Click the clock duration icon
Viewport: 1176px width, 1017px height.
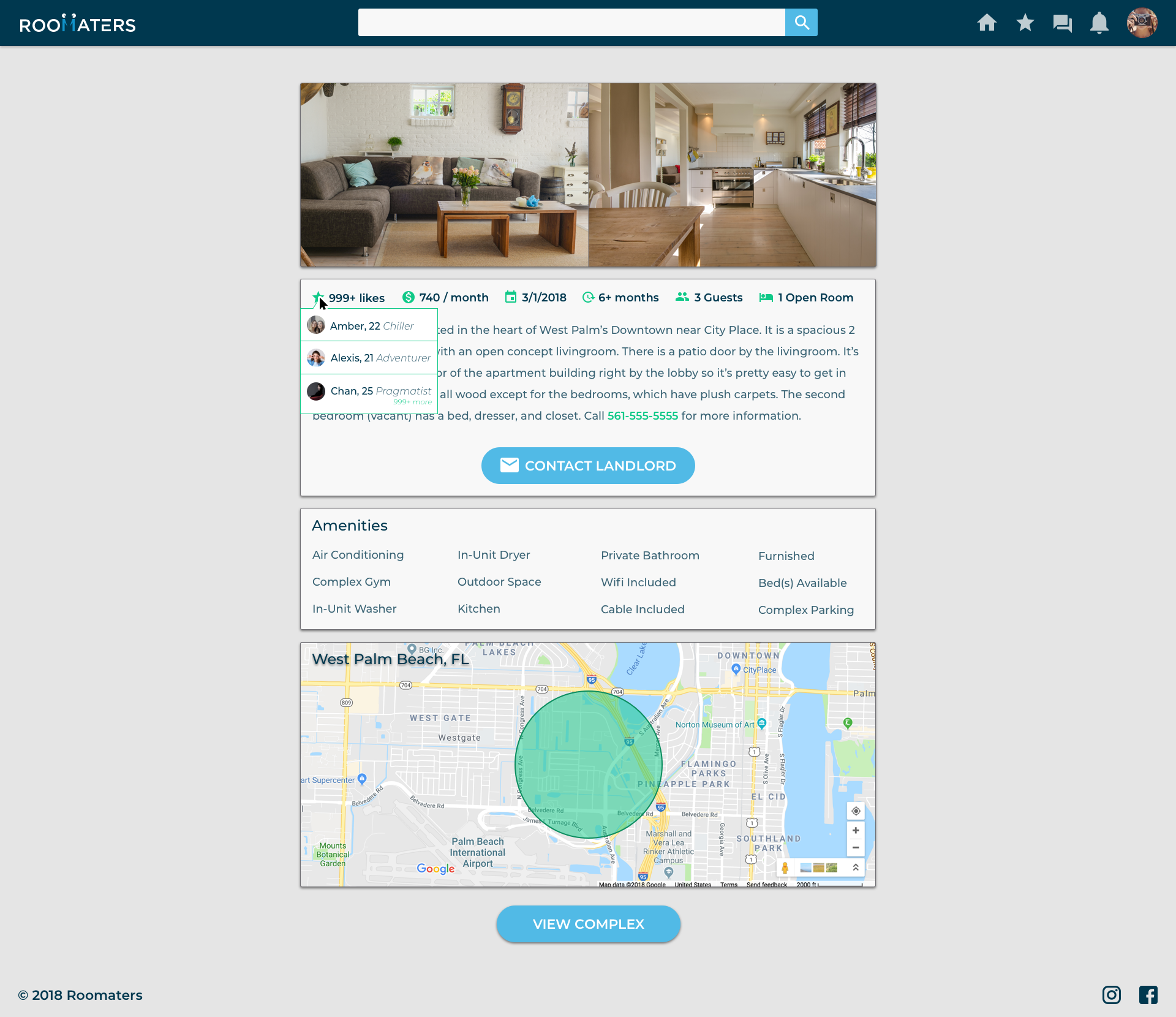click(x=588, y=297)
